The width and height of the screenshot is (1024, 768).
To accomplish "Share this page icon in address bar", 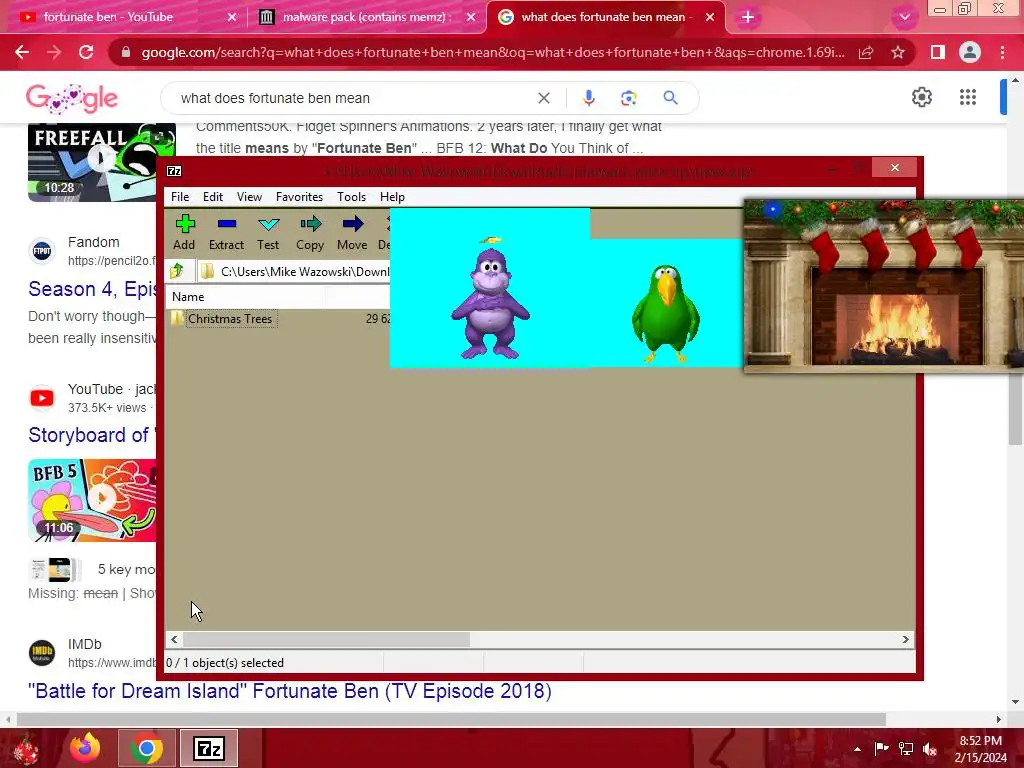I will 866,52.
